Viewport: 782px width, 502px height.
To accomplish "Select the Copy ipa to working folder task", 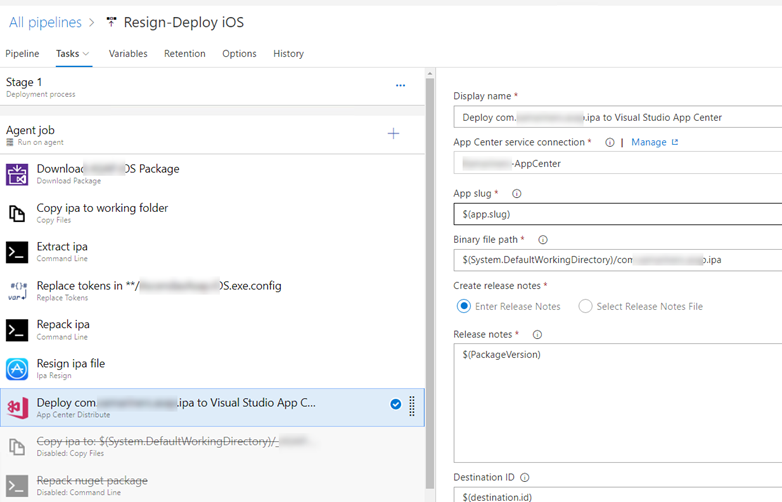I will click(212, 213).
